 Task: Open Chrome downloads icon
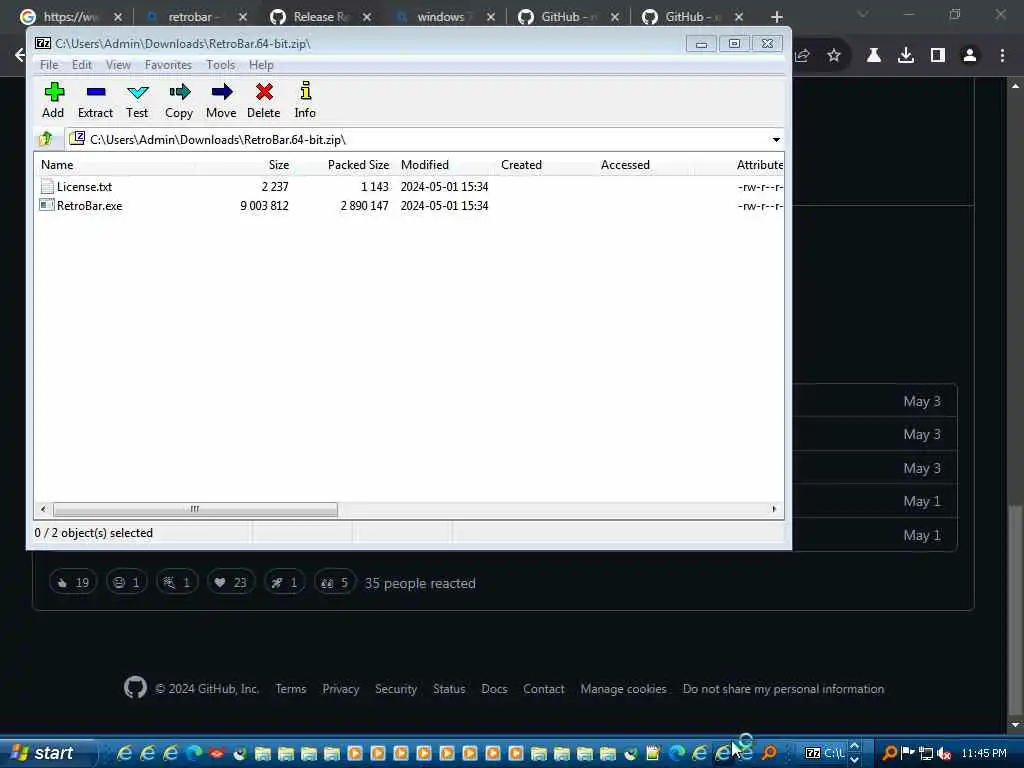[x=906, y=56]
